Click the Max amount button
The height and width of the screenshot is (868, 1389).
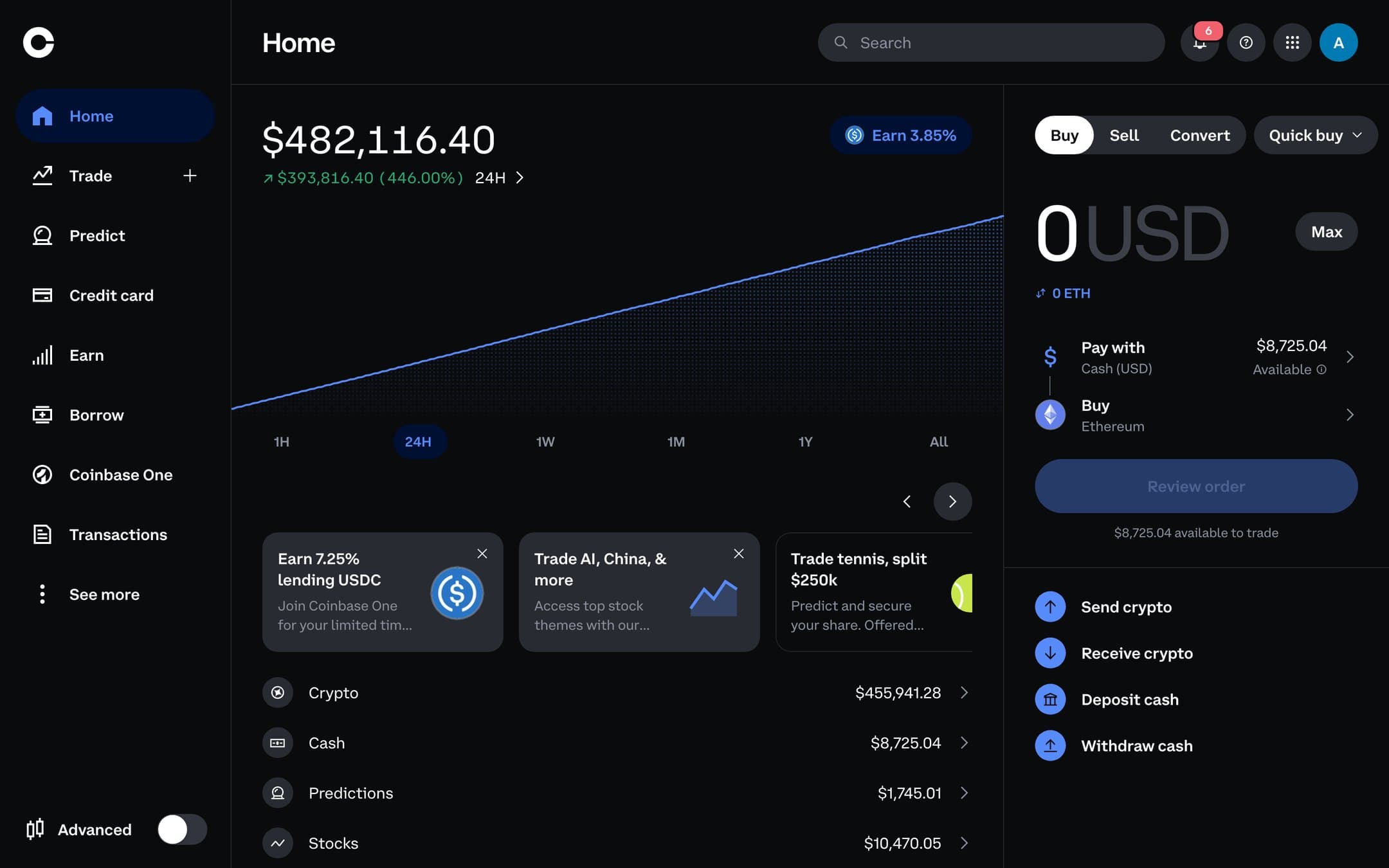coord(1327,231)
